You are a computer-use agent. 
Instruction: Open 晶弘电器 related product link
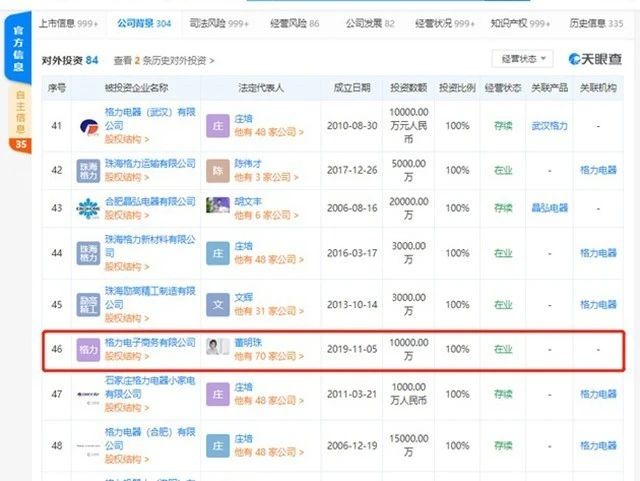pyautogui.click(x=549, y=208)
